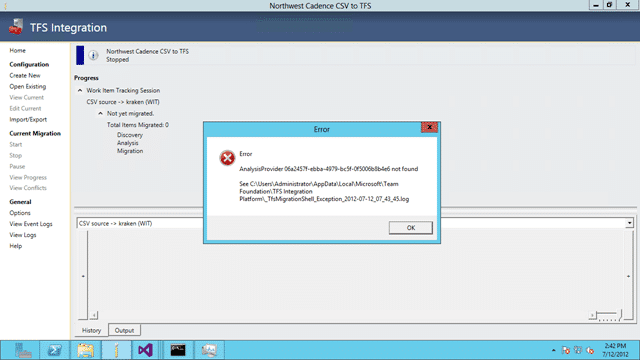The height and width of the screenshot is (360, 640).
Task: Click the TFS Integration logo icon
Action: pyautogui.click(x=16, y=27)
